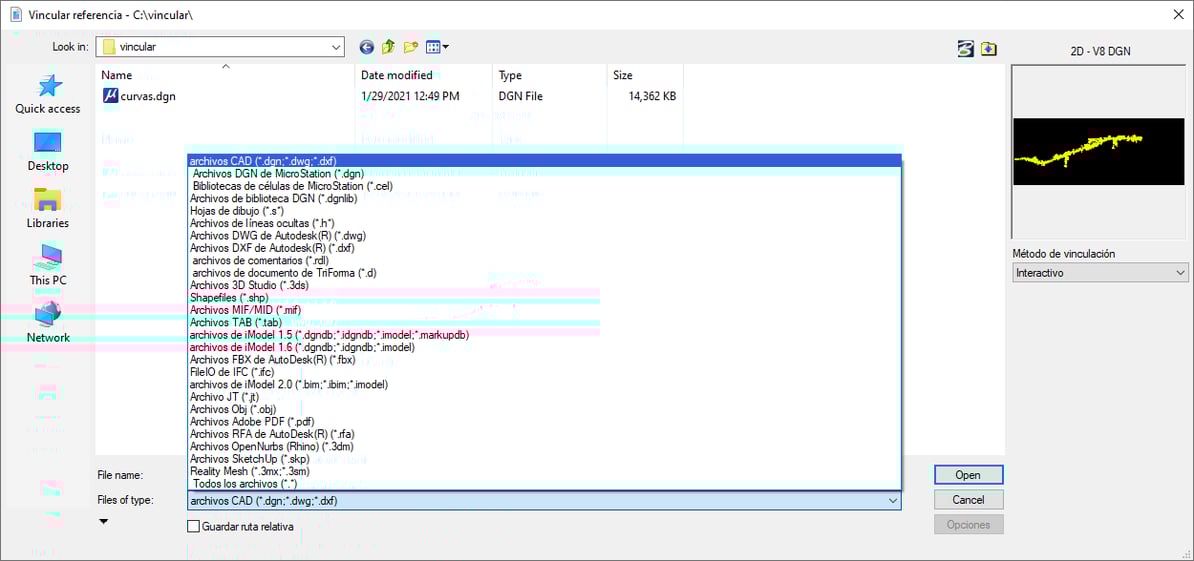Viewport: 1194px width, 561px height.
Task: Select the curvas.dgn file
Action: (148, 97)
